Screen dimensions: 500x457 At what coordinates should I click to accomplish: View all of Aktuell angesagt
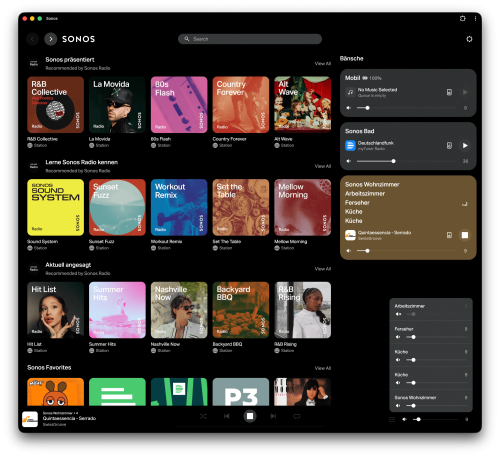[323, 269]
